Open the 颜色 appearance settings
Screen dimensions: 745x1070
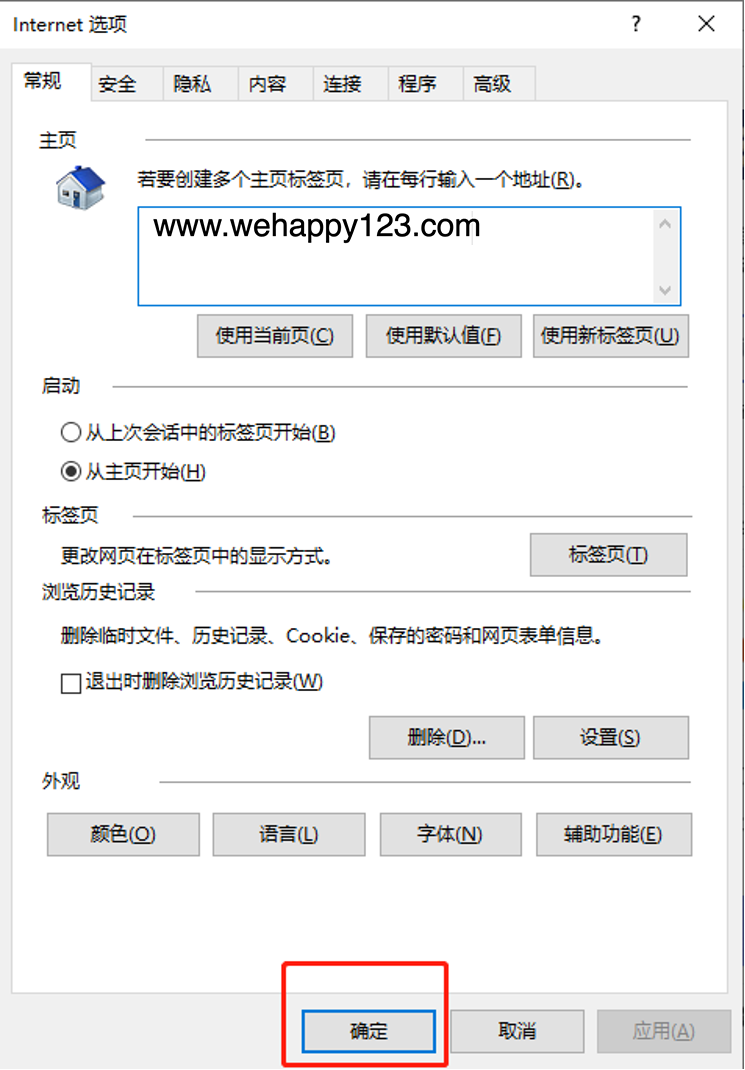[123, 834]
